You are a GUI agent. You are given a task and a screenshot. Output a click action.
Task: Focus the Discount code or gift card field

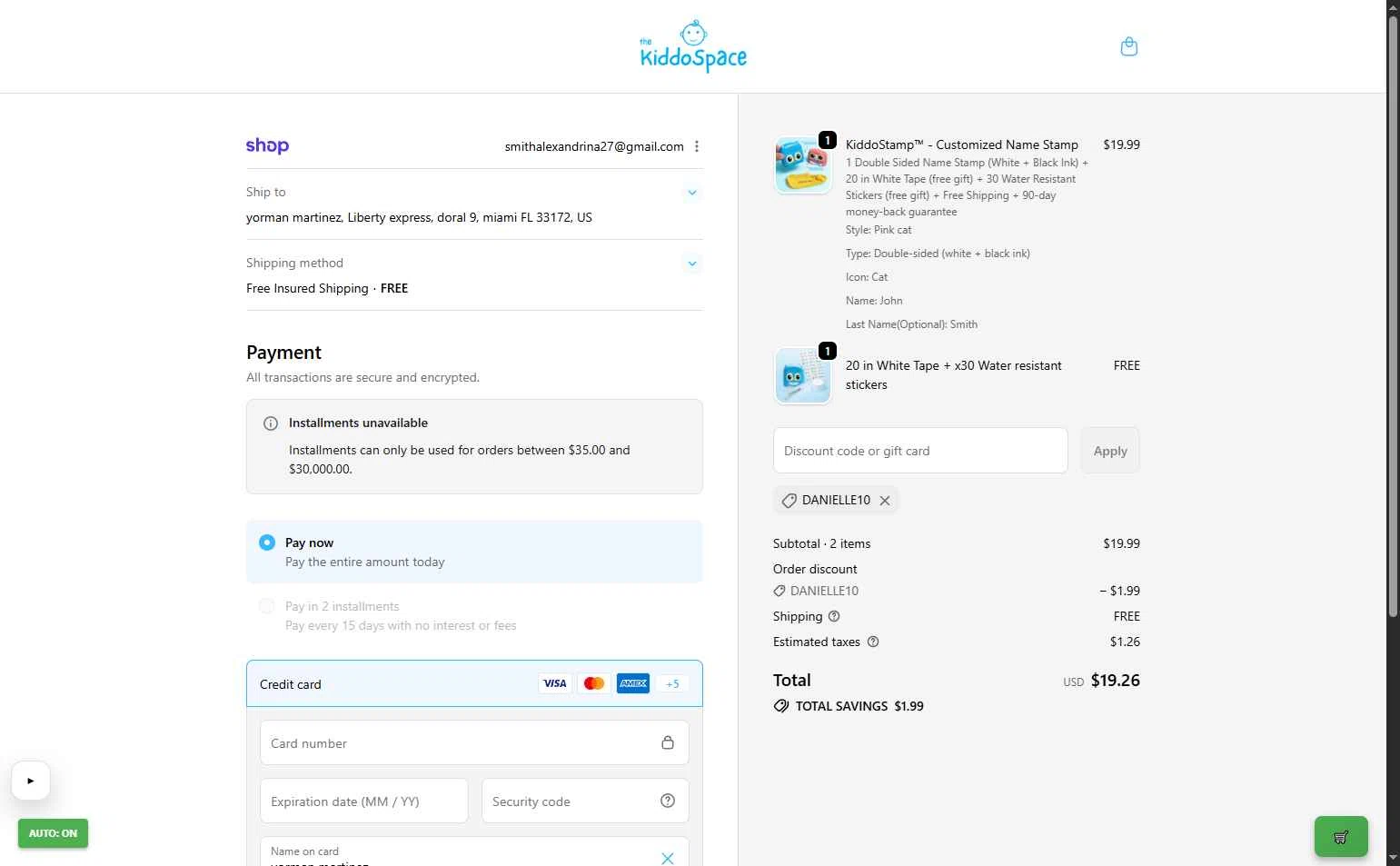coord(920,451)
